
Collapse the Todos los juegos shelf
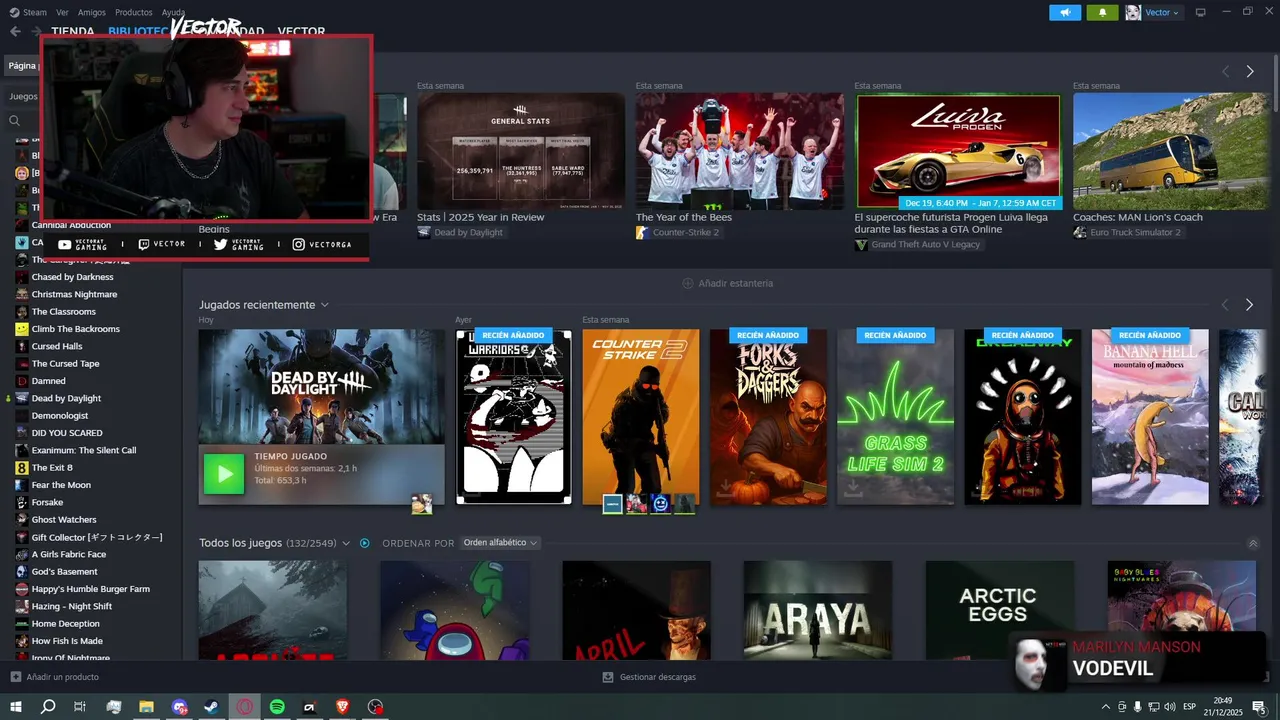(x=1253, y=543)
